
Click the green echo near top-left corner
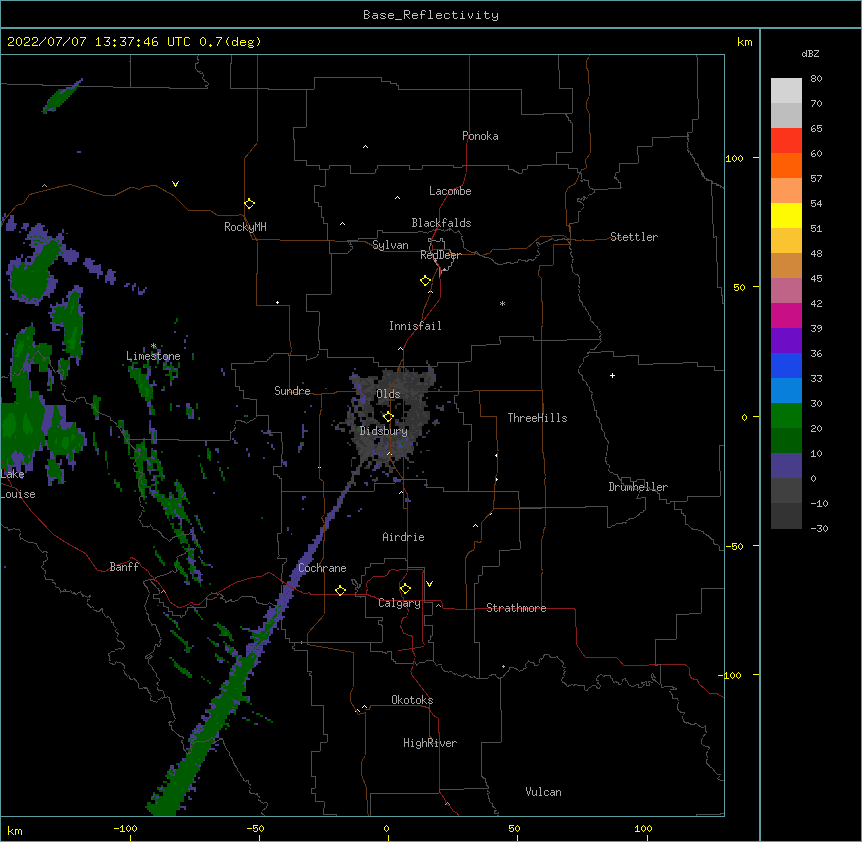pos(62,96)
